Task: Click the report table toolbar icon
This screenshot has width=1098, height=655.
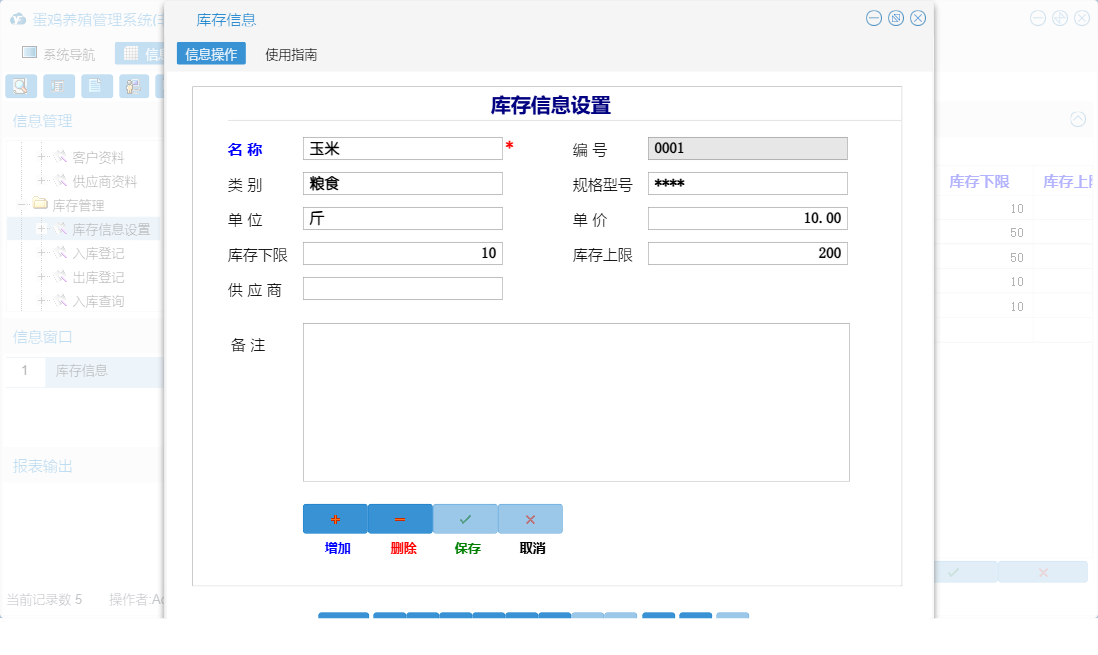Action: (x=59, y=86)
